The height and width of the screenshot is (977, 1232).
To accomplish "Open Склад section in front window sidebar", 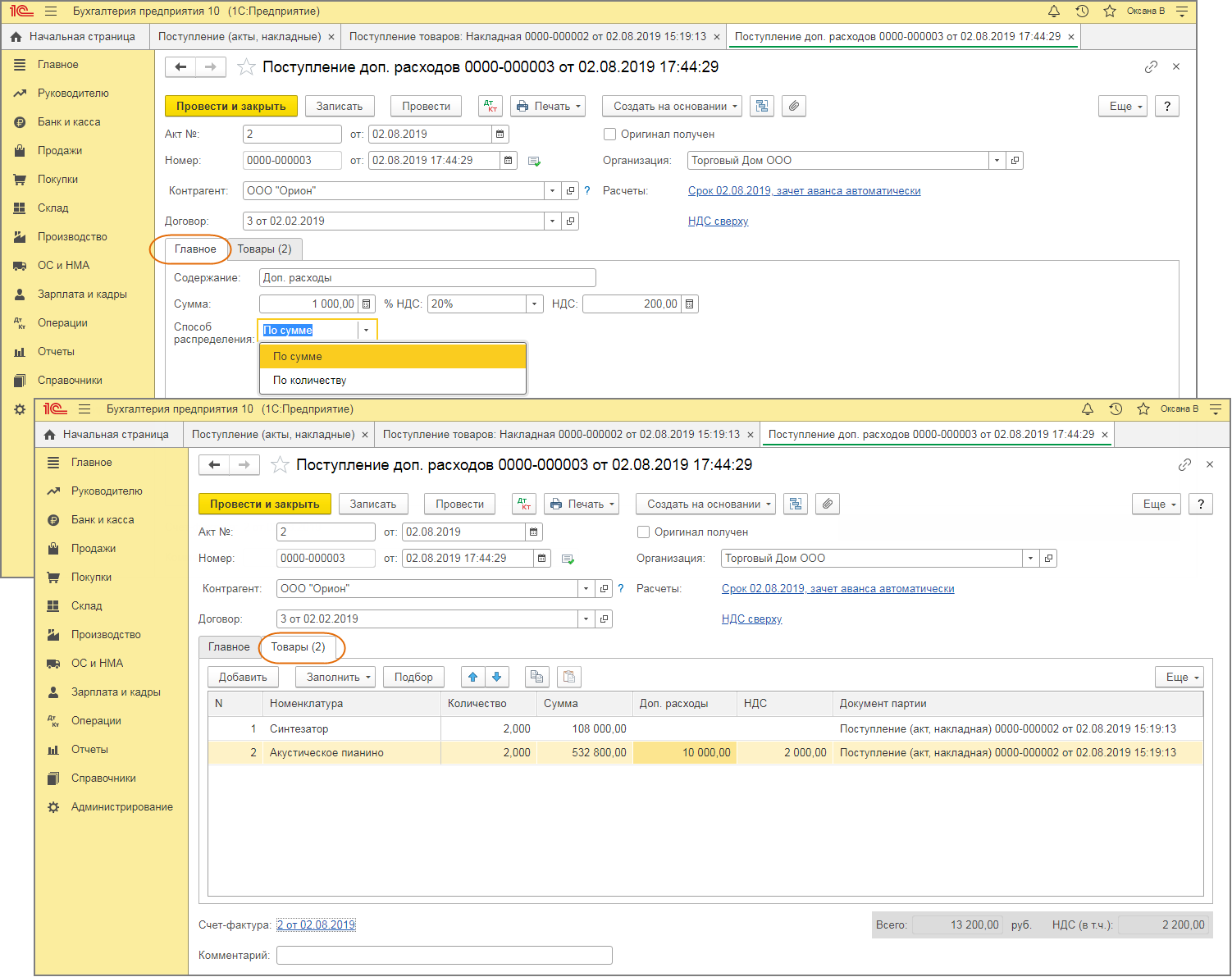I will point(86,606).
